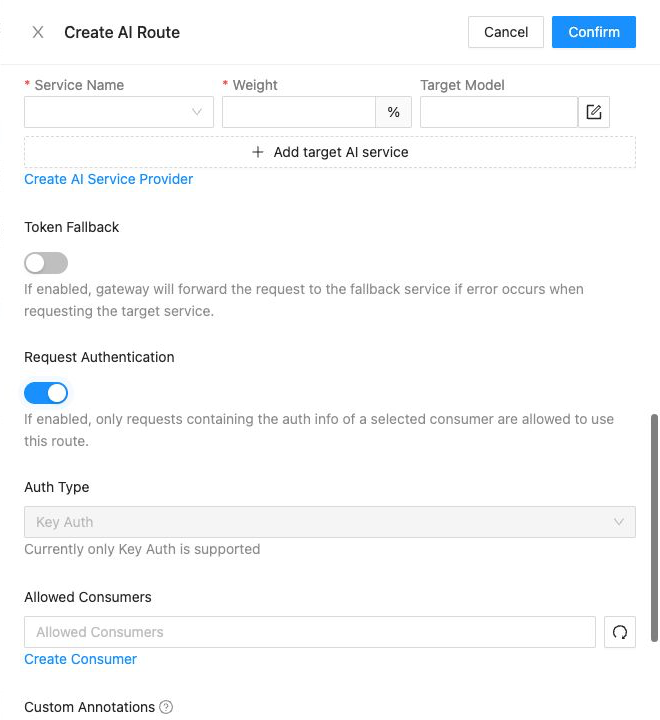Image resolution: width=660 pixels, height=720 pixels.
Task: Open the Service Name dropdown
Action: 119,112
